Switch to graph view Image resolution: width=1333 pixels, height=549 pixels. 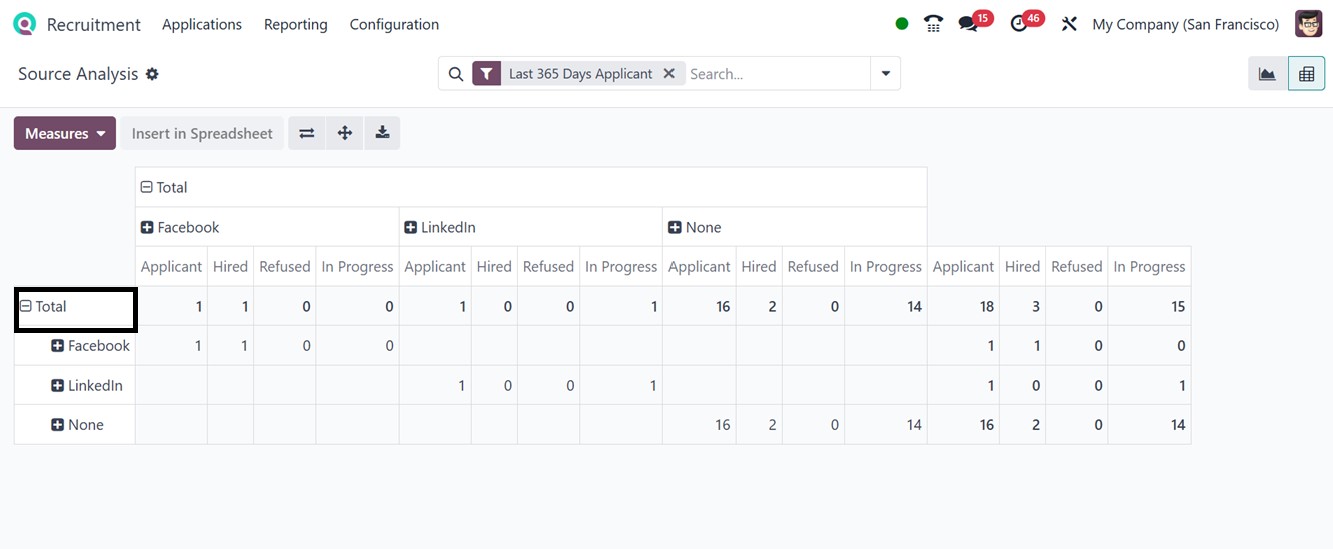pyautogui.click(x=1267, y=74)
